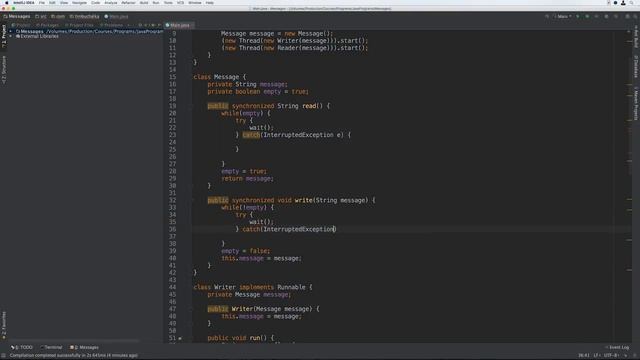Click 'class Message {' on line 15
This screenshot has width=640, height=360.
tap(220, 77)
